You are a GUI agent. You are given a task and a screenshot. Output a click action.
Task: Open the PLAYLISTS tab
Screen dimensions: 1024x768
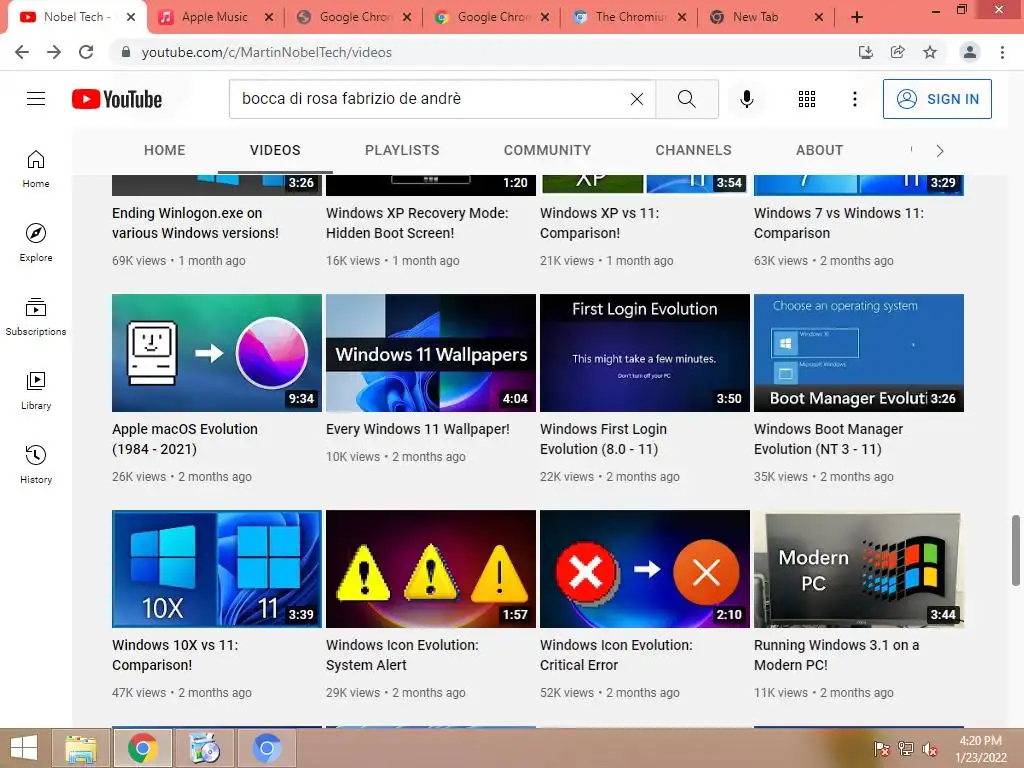pyautogui.click(x=402, y=150)
